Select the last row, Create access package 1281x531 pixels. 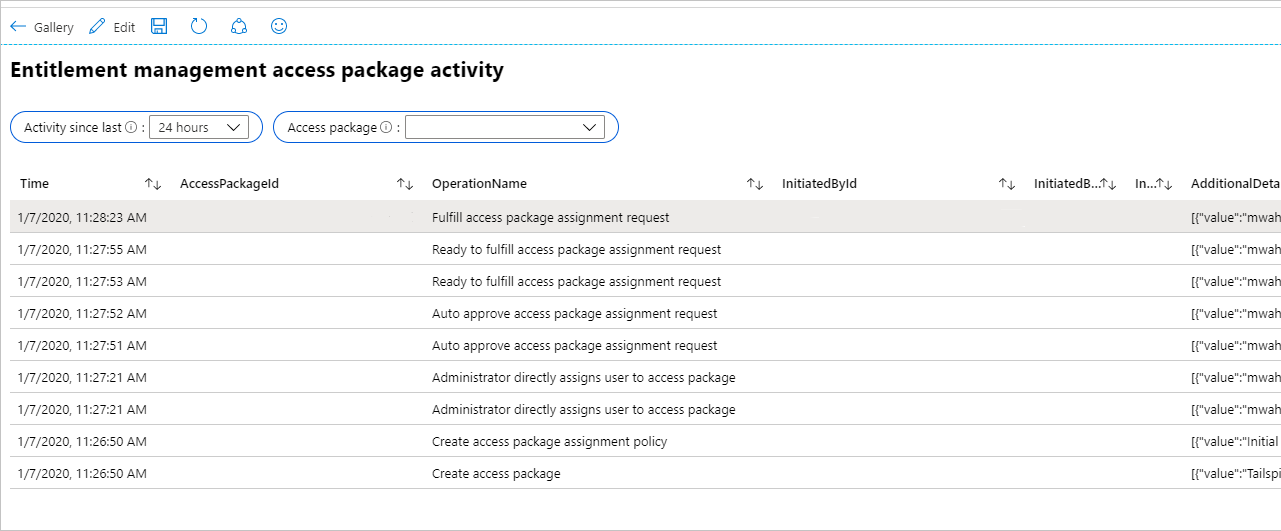click(496, 473)
